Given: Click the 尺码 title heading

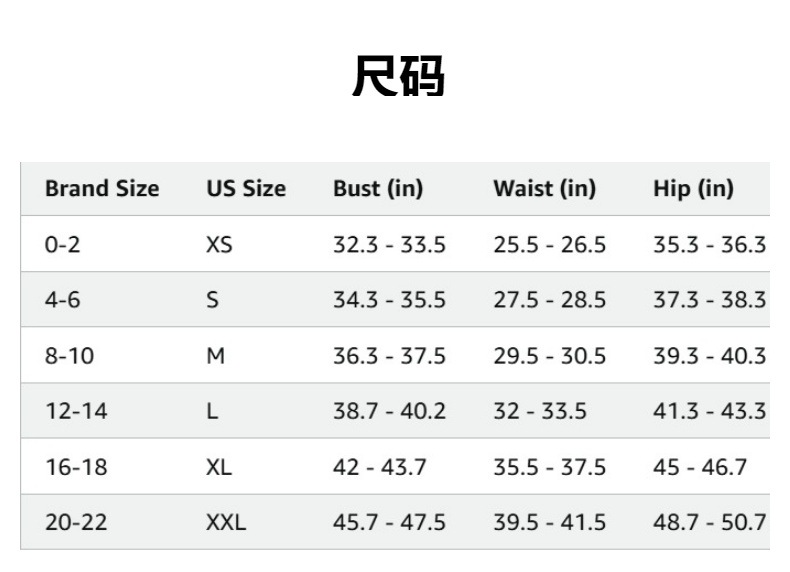Looking at the screenshot, I should (397, 76).
